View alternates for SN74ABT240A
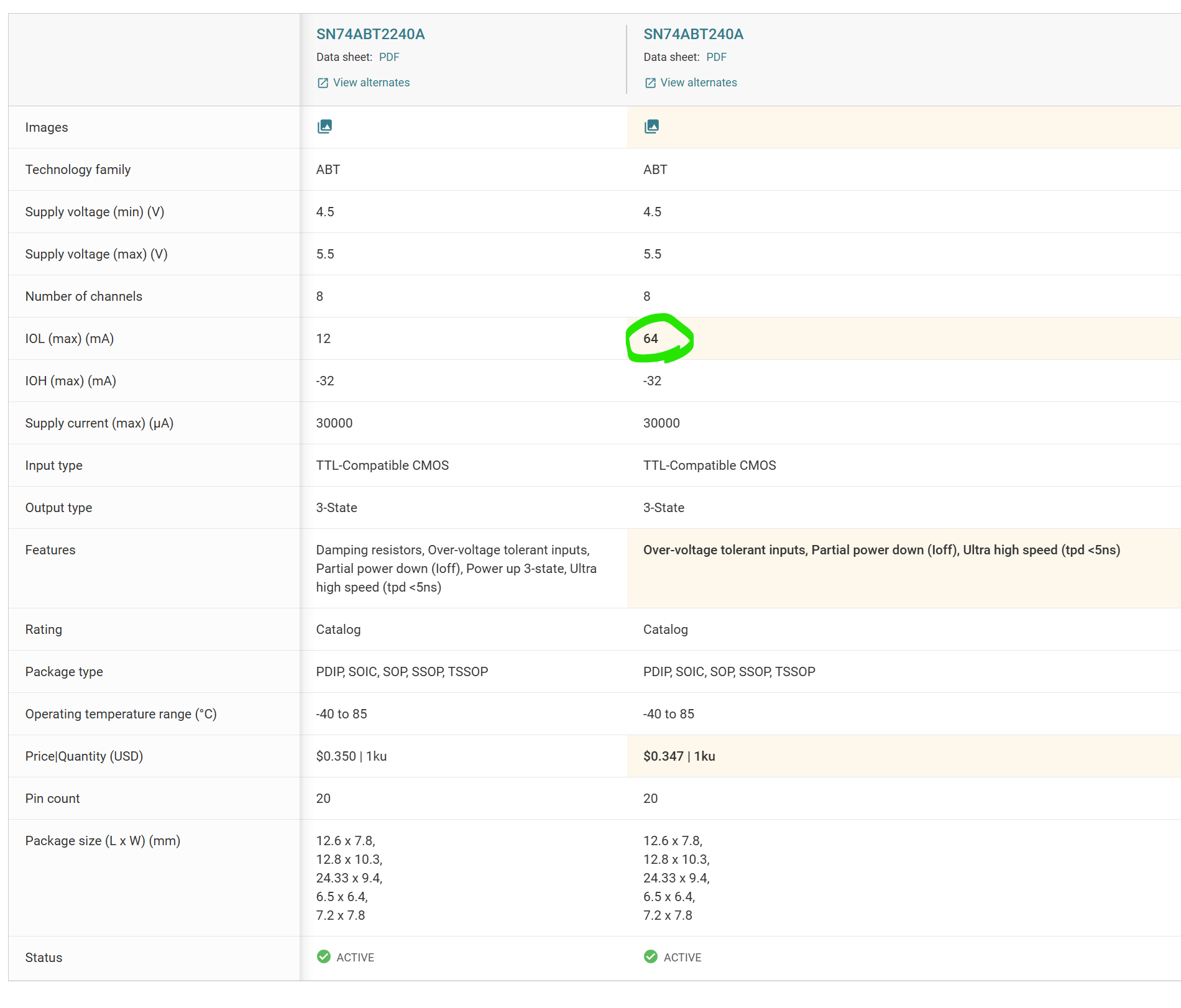The height and width of the screenshot is (1008, 1181). [x=699, y=83]
